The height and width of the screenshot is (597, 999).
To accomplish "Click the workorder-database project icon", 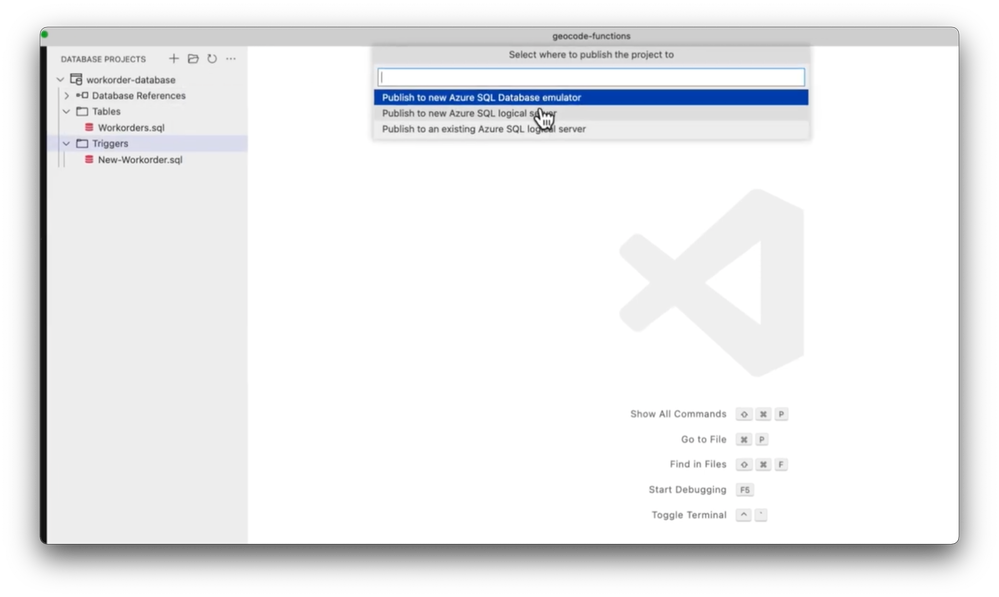I will pos(76,80).
